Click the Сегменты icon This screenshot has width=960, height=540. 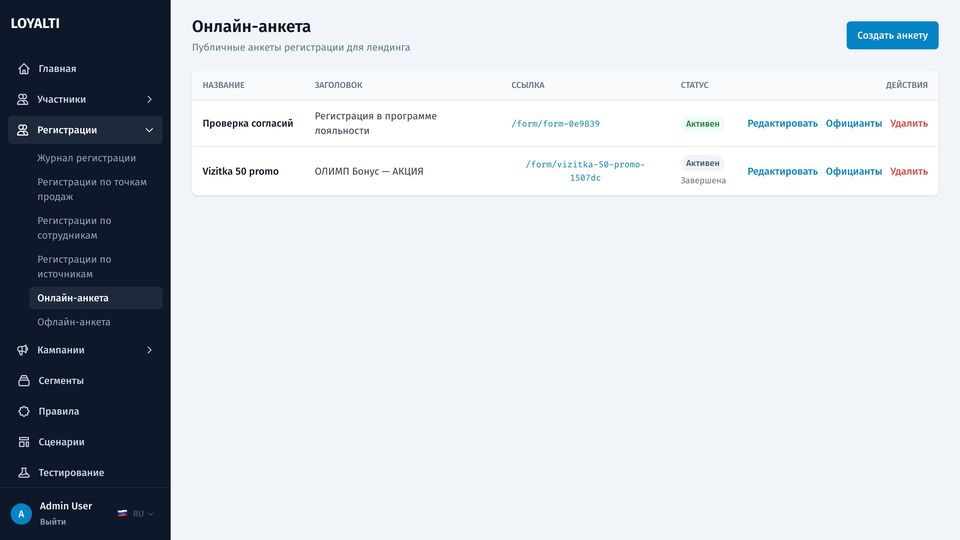(24, 381)
